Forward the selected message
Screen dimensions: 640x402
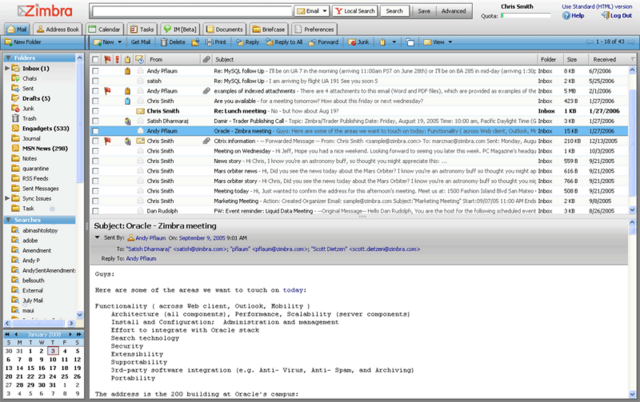(x=323, y=42)
